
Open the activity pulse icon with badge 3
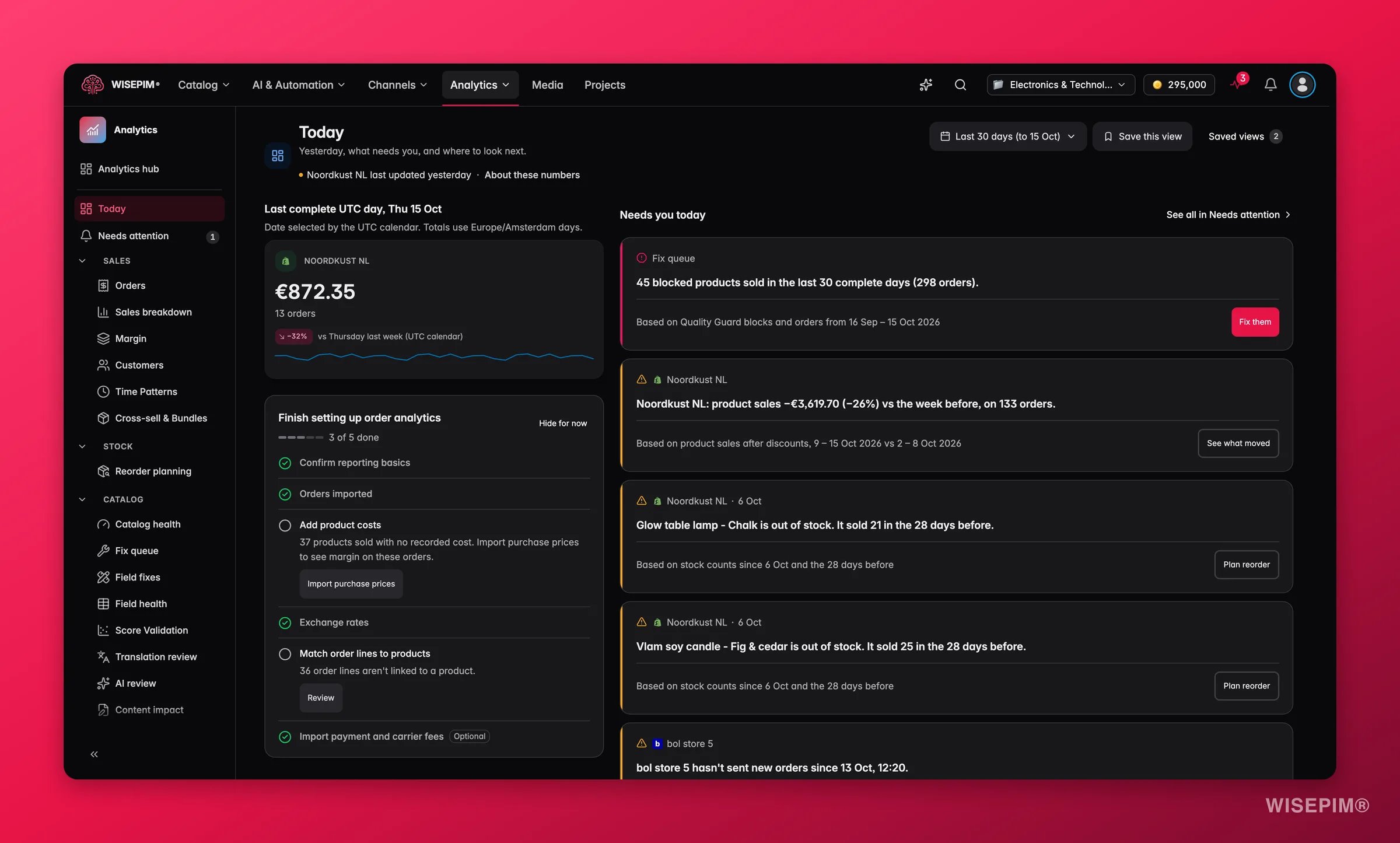tap(1238, 83)
